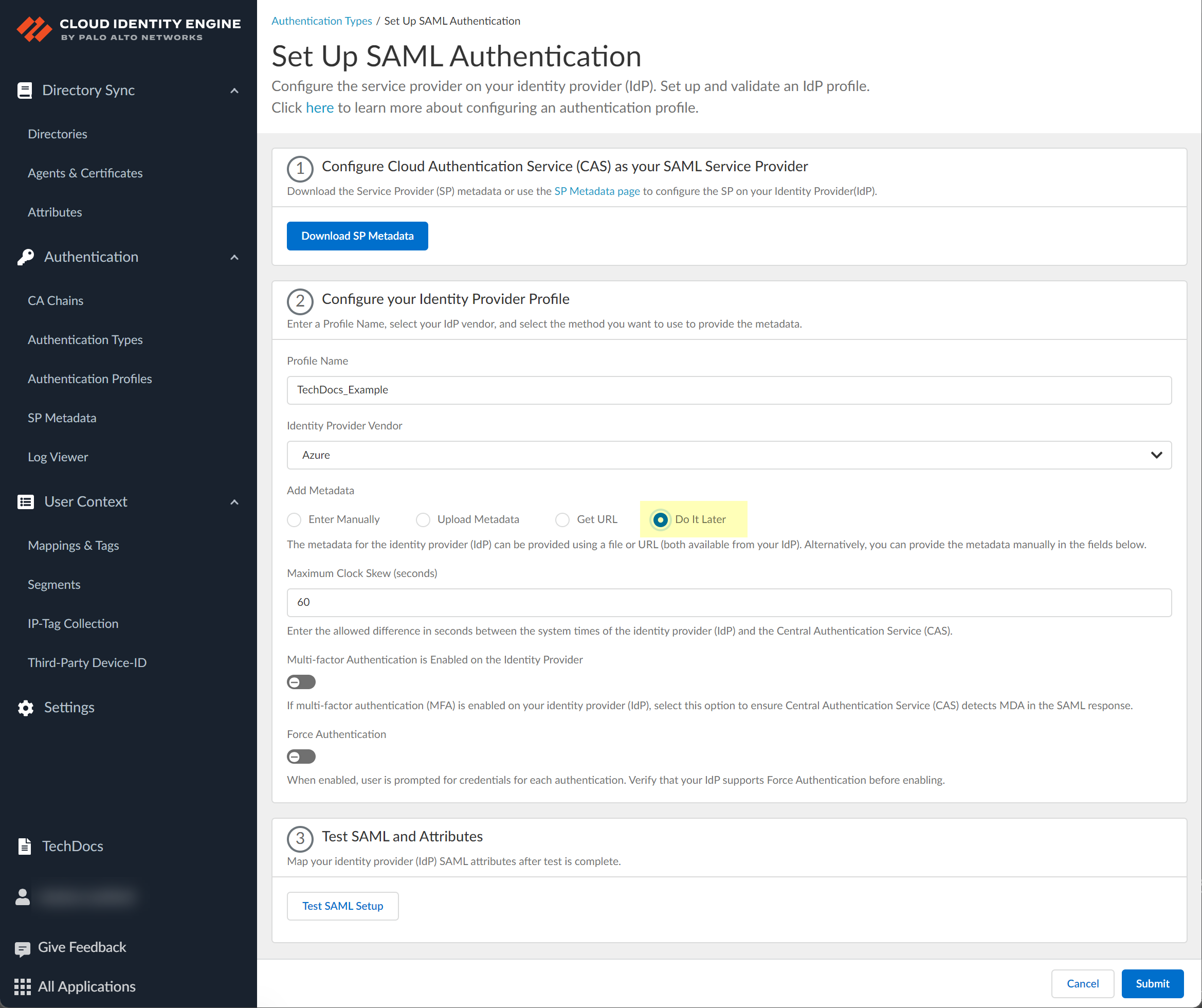
Task: Enable the Force Authentication toggle
Action: point(301,756)
